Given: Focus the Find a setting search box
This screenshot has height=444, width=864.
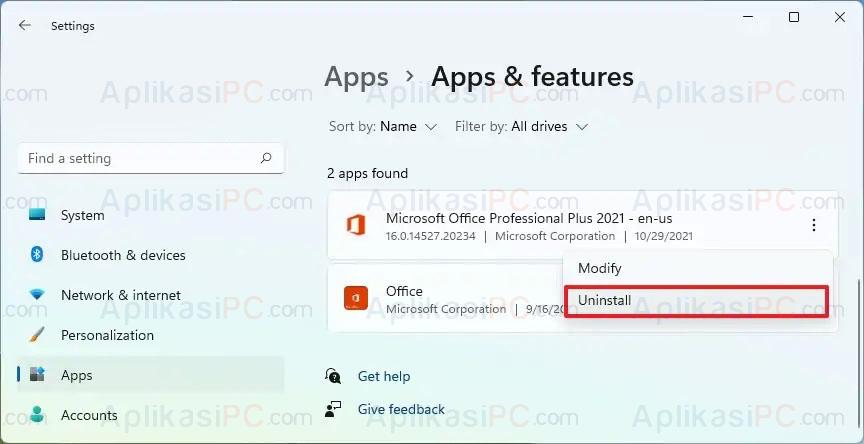Looking at the screenshot, I should [150, 159].
